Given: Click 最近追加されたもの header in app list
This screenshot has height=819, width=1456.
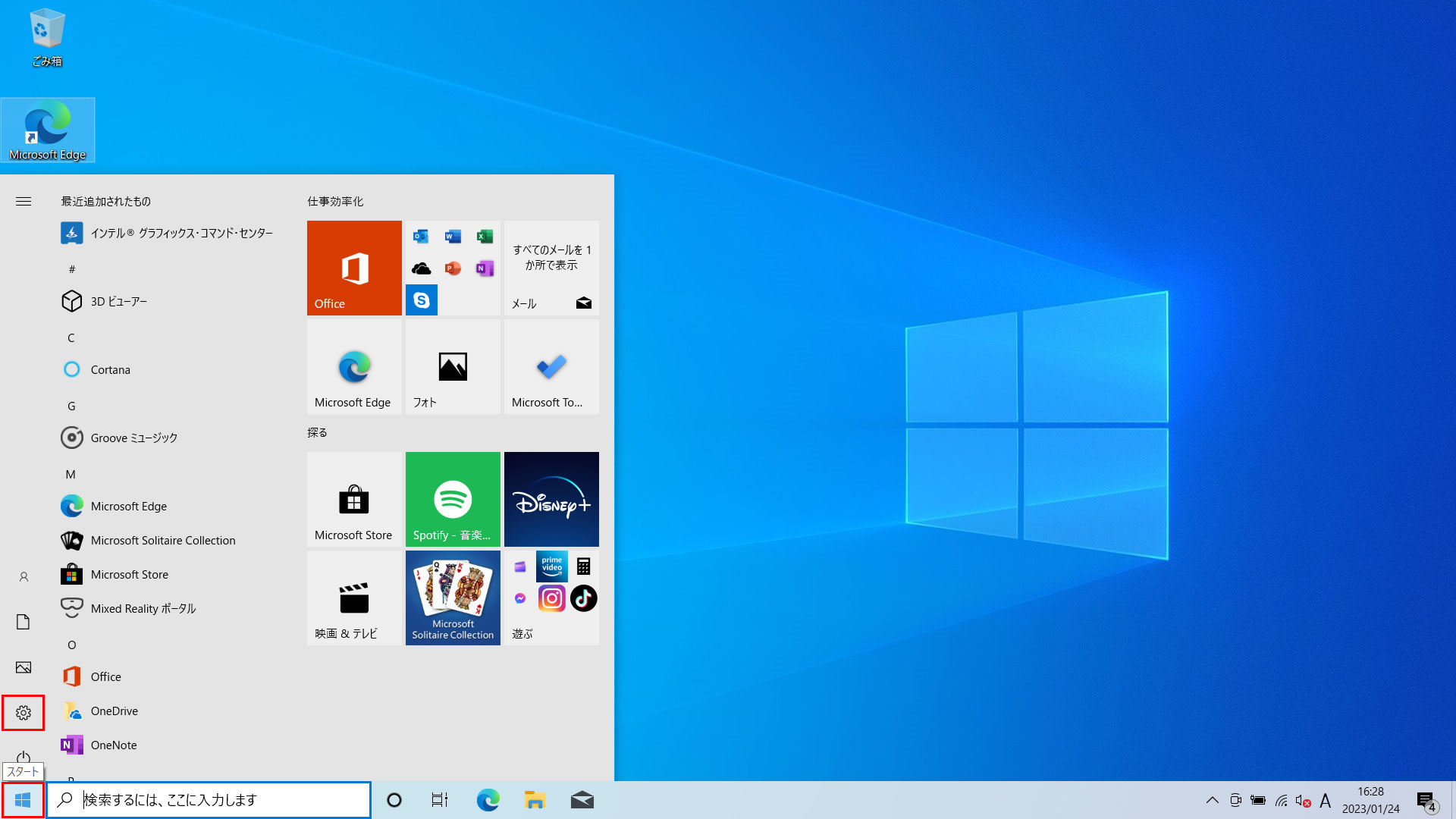Looking at the screenshot, I should 106,201.
